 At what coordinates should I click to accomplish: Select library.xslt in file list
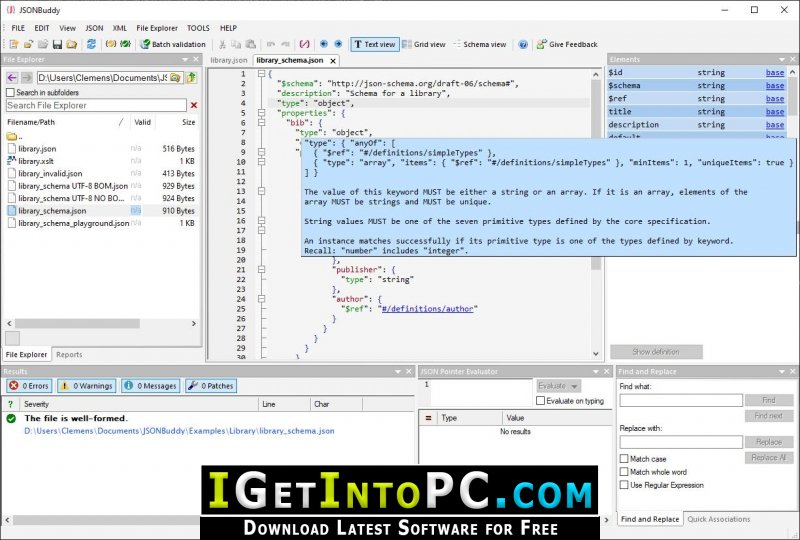[x=36, y=161]
